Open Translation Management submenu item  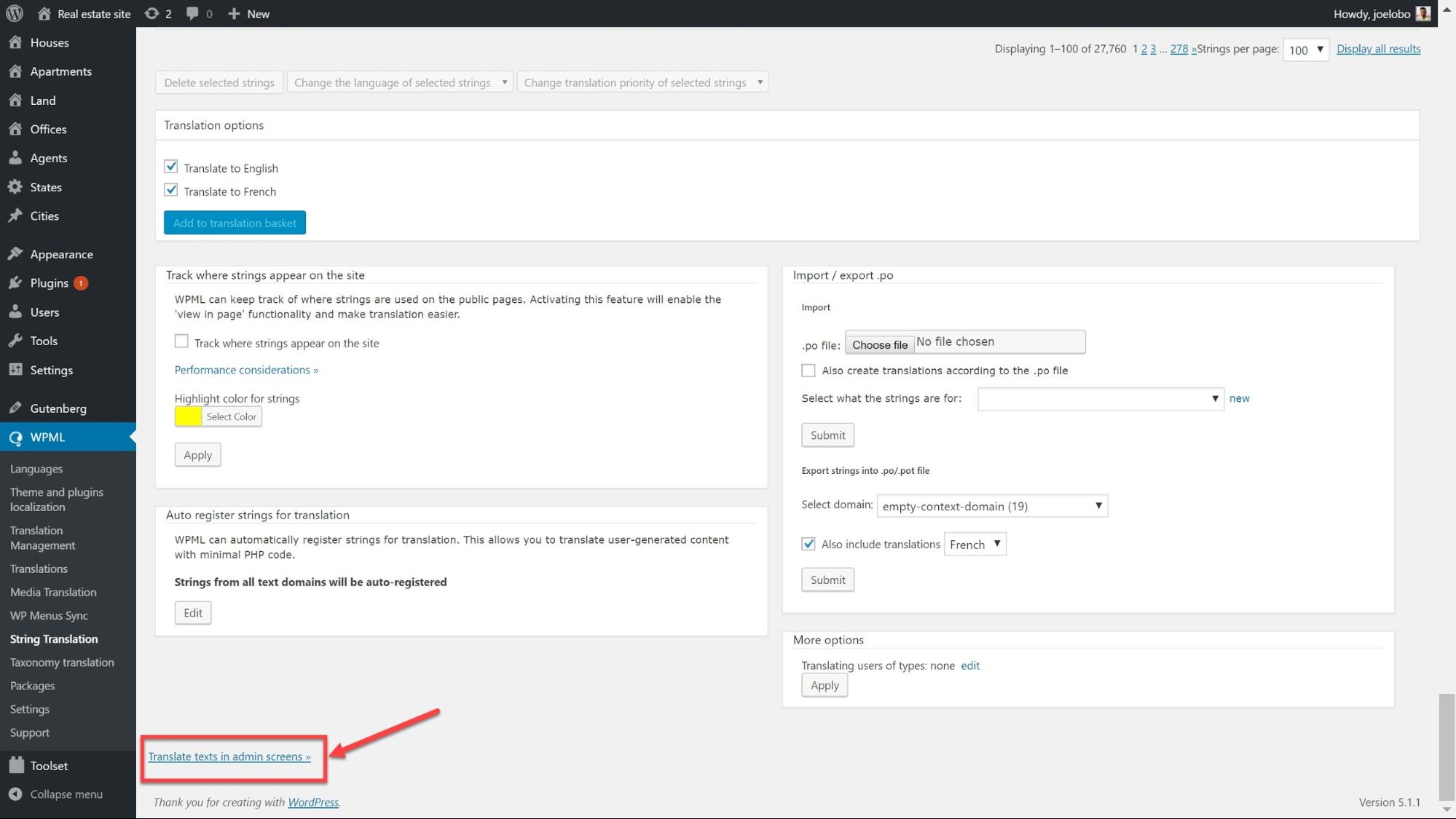click(x=42, y=538)
